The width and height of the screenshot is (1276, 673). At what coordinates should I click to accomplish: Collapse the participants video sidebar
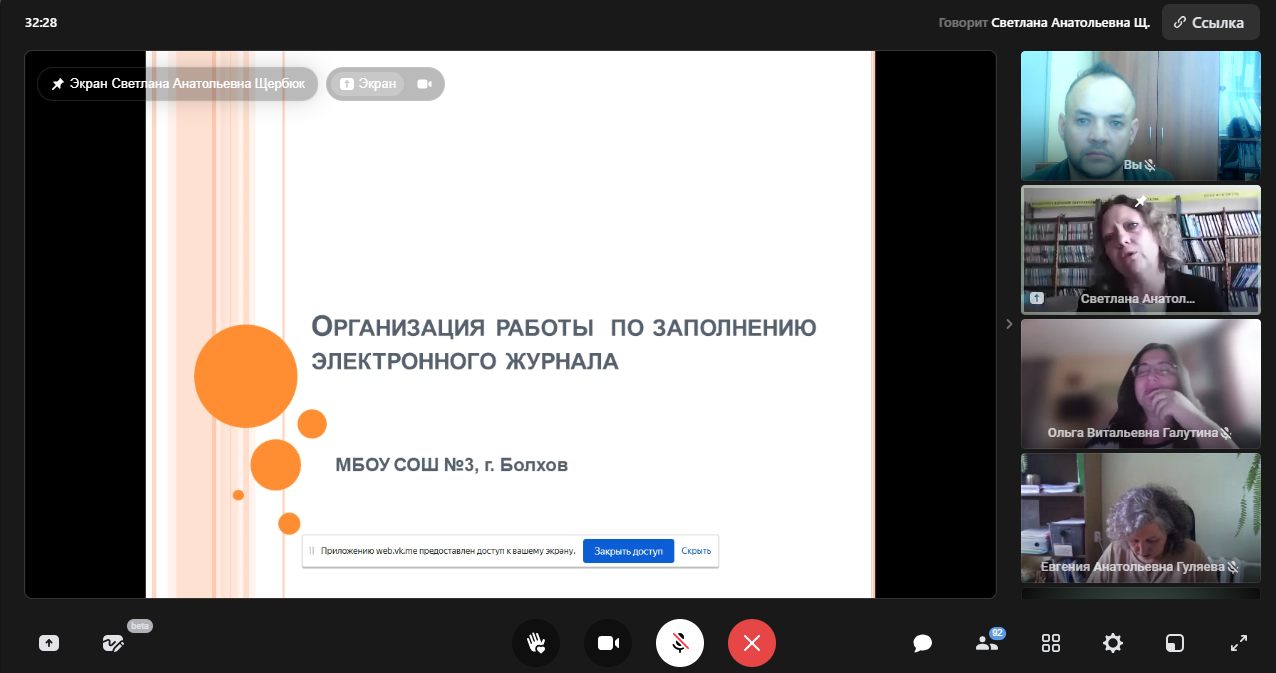point(1008,324)
